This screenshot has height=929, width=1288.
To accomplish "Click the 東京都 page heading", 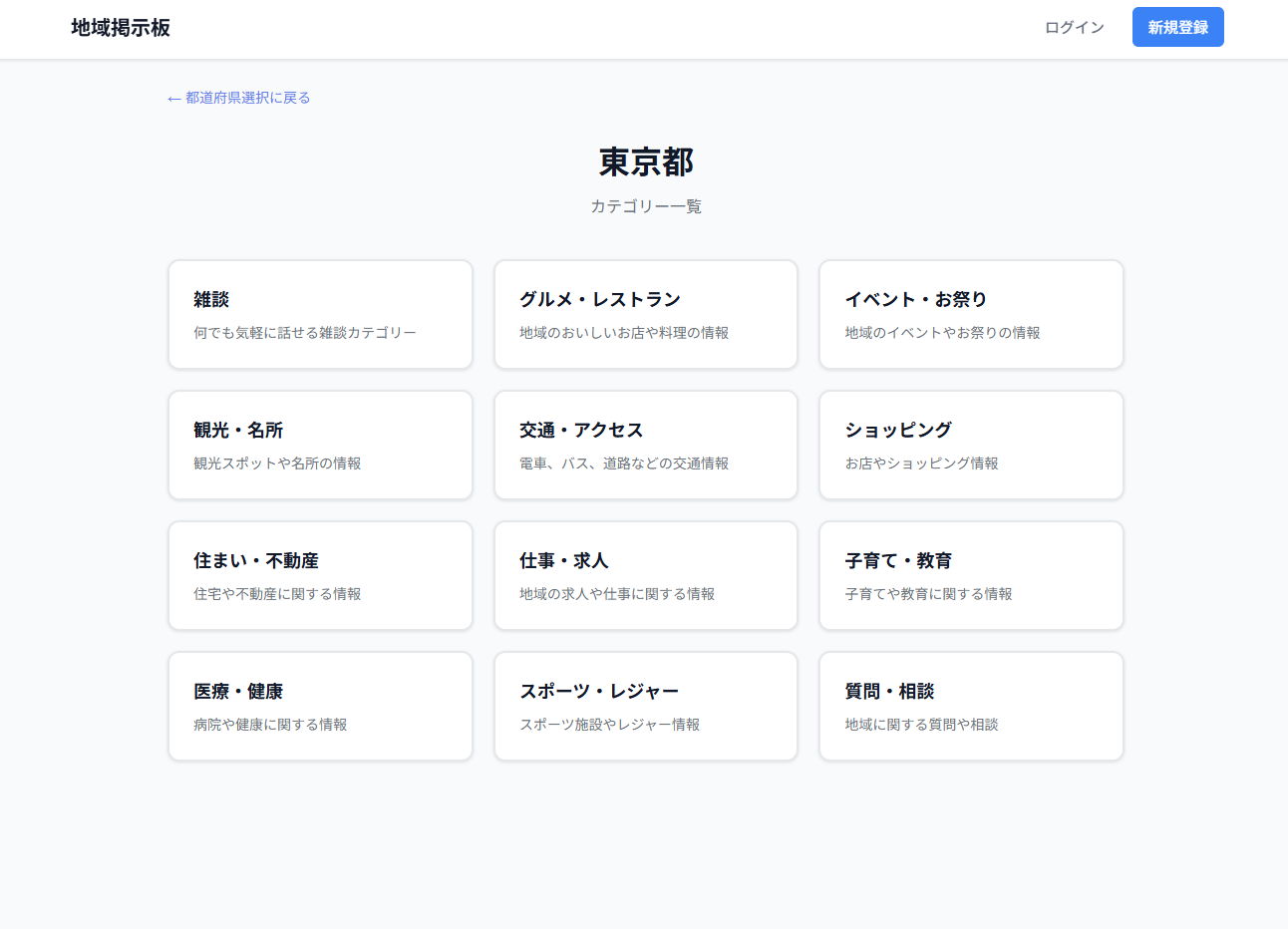I will click(646, 161).
